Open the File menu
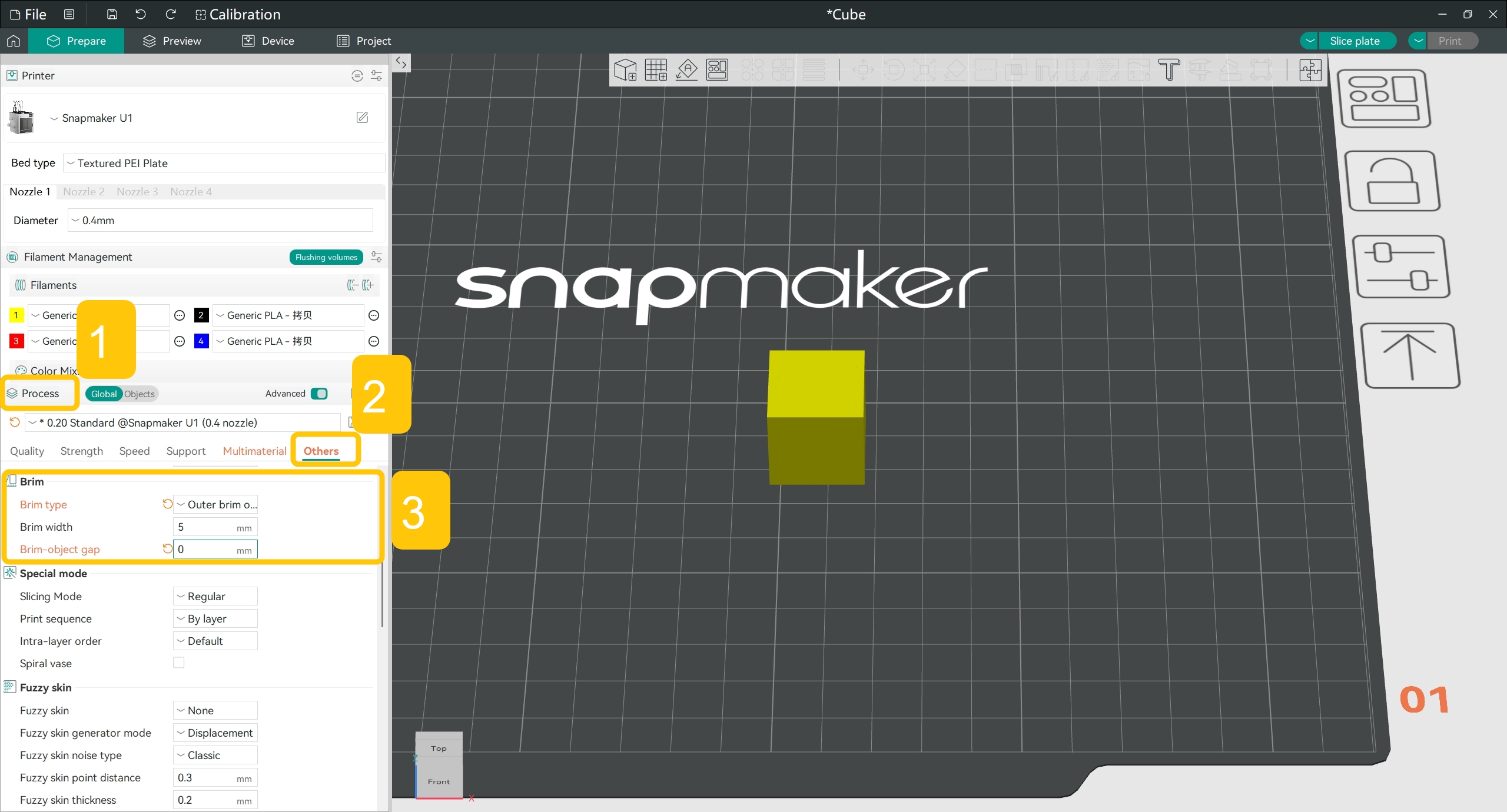Viewport: 1507px width, 812px height. tap(28, 14)
